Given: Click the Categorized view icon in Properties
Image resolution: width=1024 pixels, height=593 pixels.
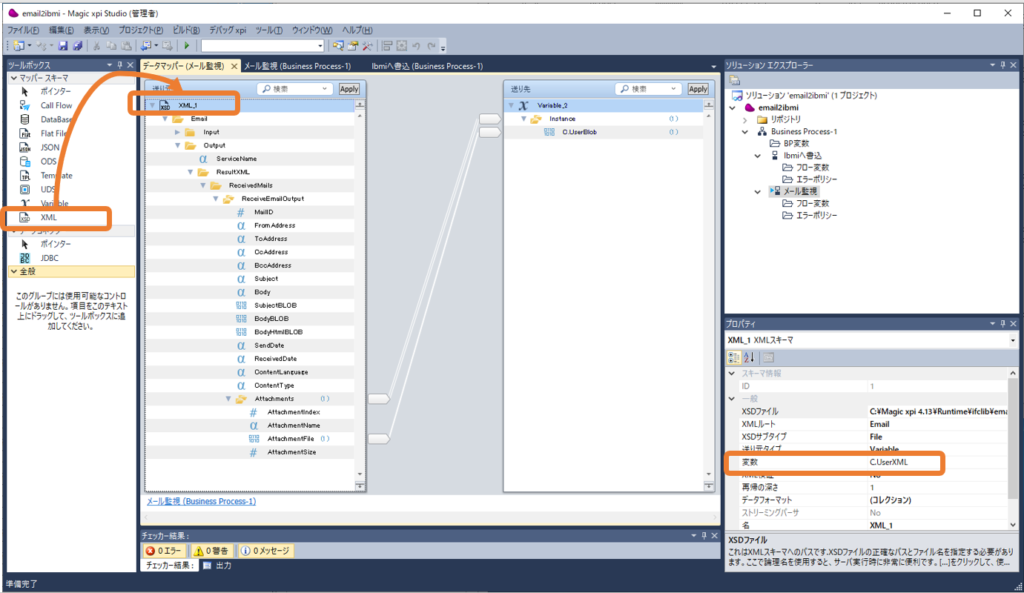Looking at the screenshot, I should coord(733,357).
